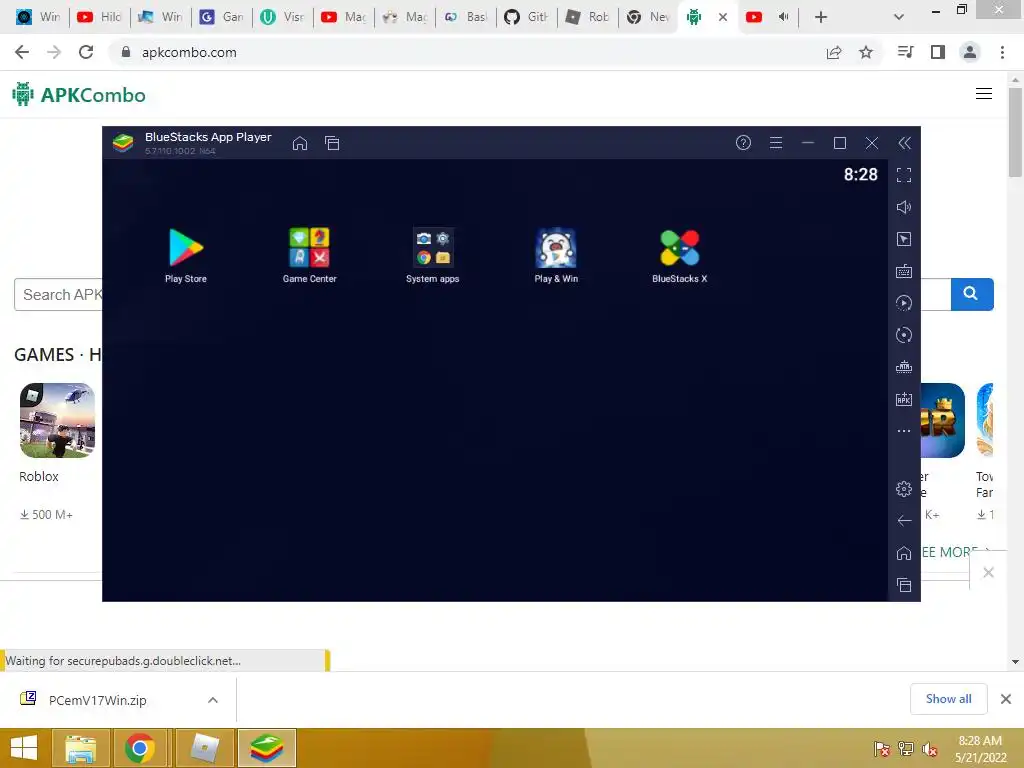Bookmark this page with the star icon
This screenshot has height=768, width=1024.
pos(866,52)
